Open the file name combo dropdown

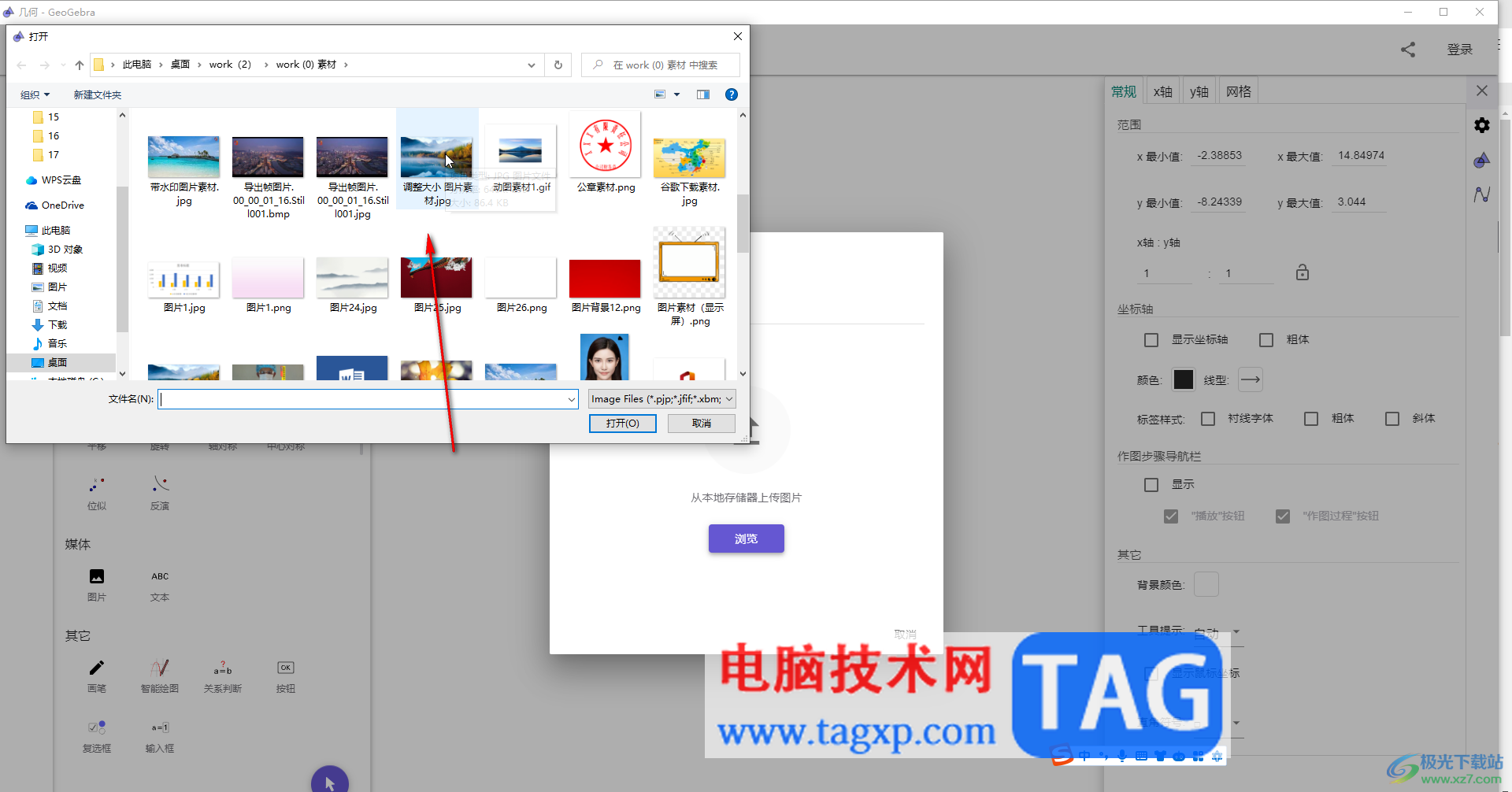[572, 399]
